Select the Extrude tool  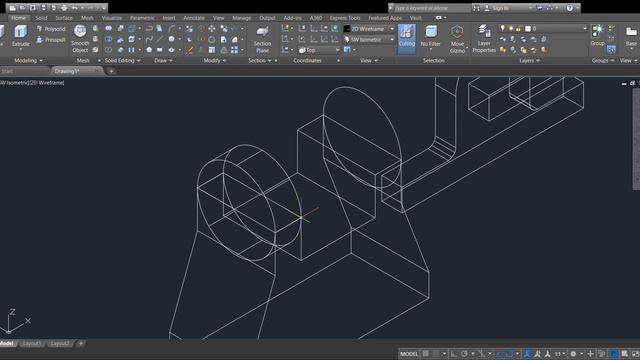tap(20, 36)
